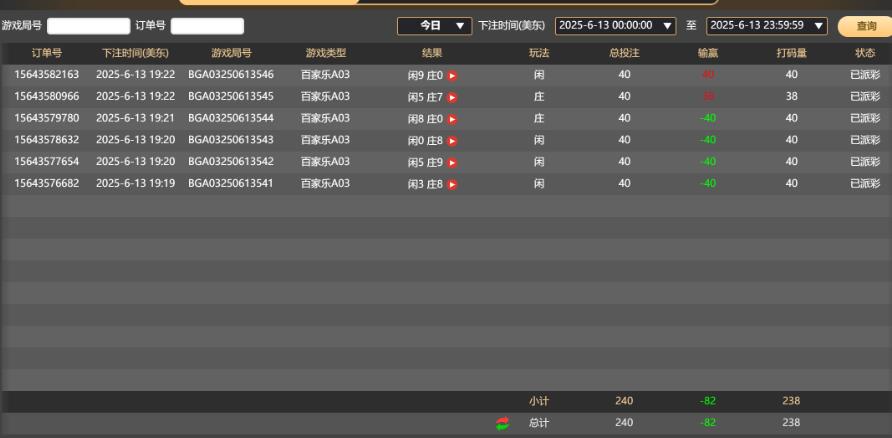This screenshot has height=438, width=892.
Task: Focus the 订单号 input field
Action: [206, 26]
